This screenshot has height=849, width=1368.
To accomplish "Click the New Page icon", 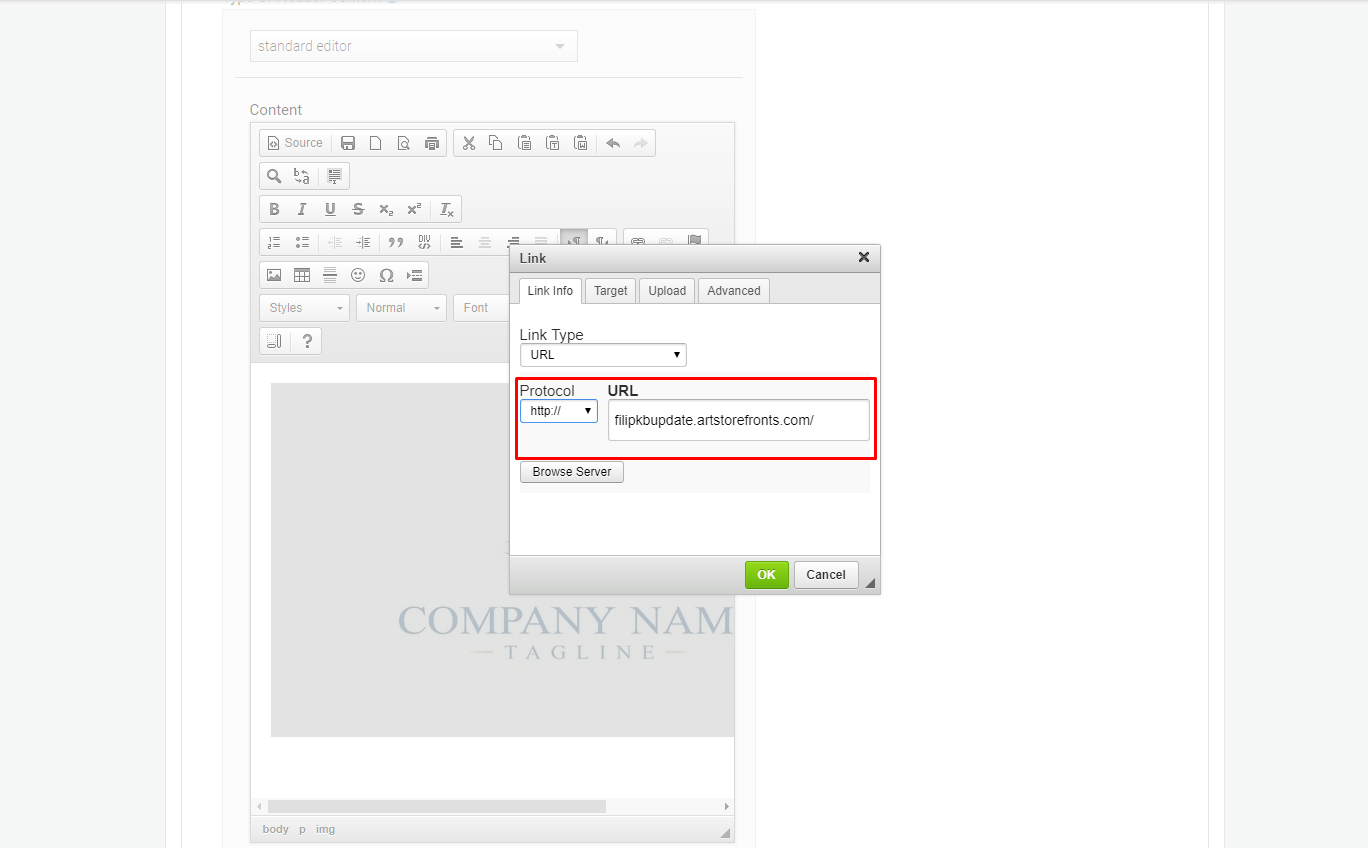I will tap(376, 143).
